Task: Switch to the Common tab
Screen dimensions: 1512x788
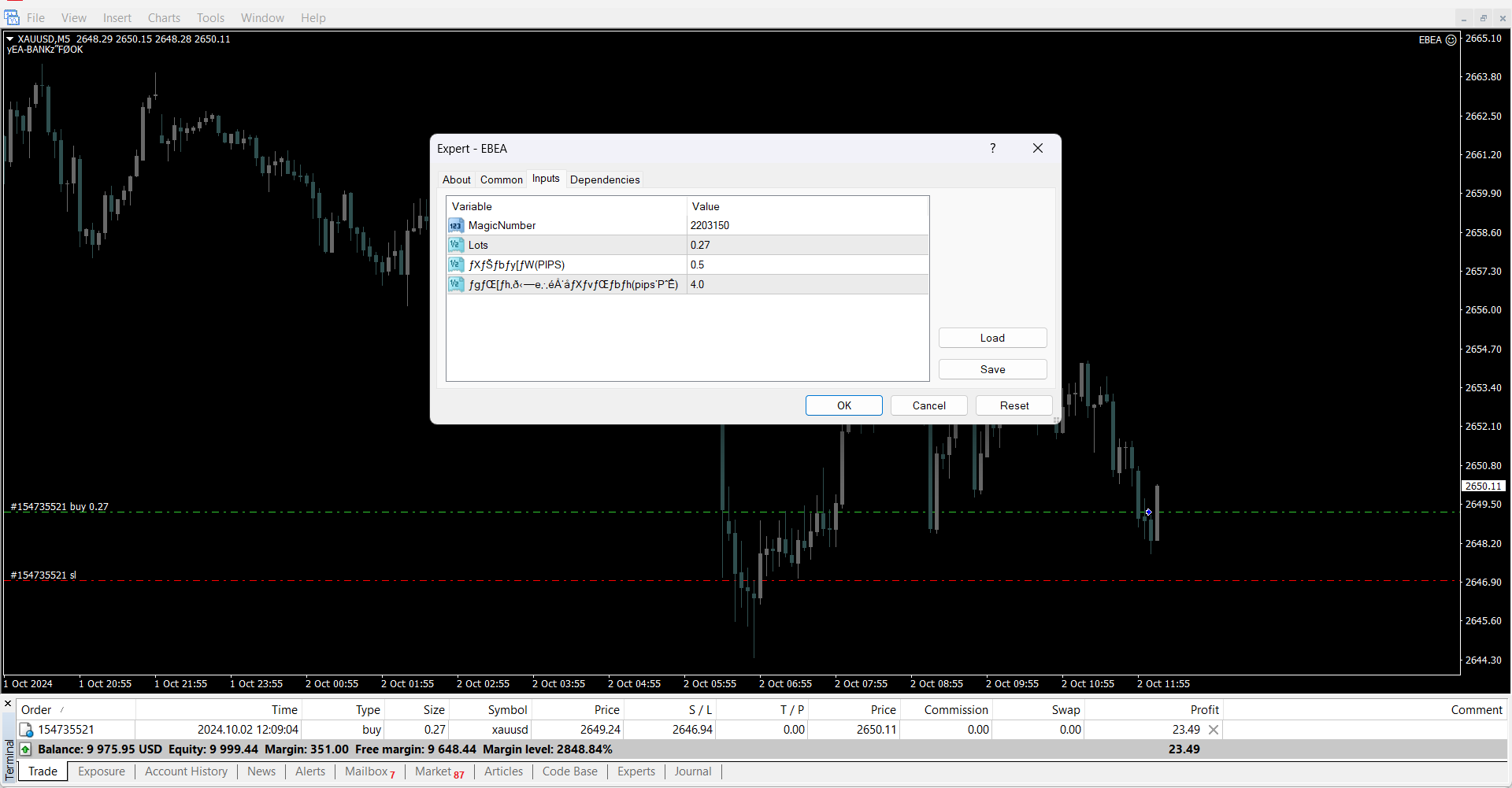Action: point(501,179)
